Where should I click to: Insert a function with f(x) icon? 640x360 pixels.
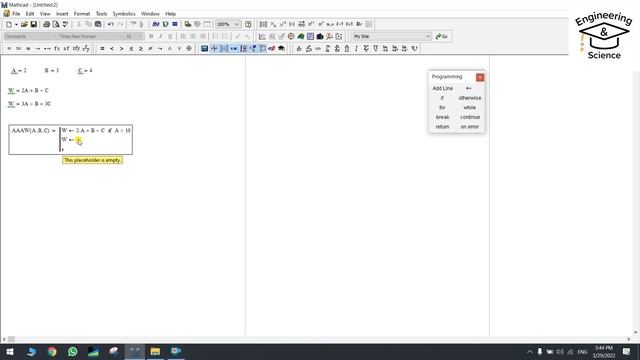(x=156, y=24)
